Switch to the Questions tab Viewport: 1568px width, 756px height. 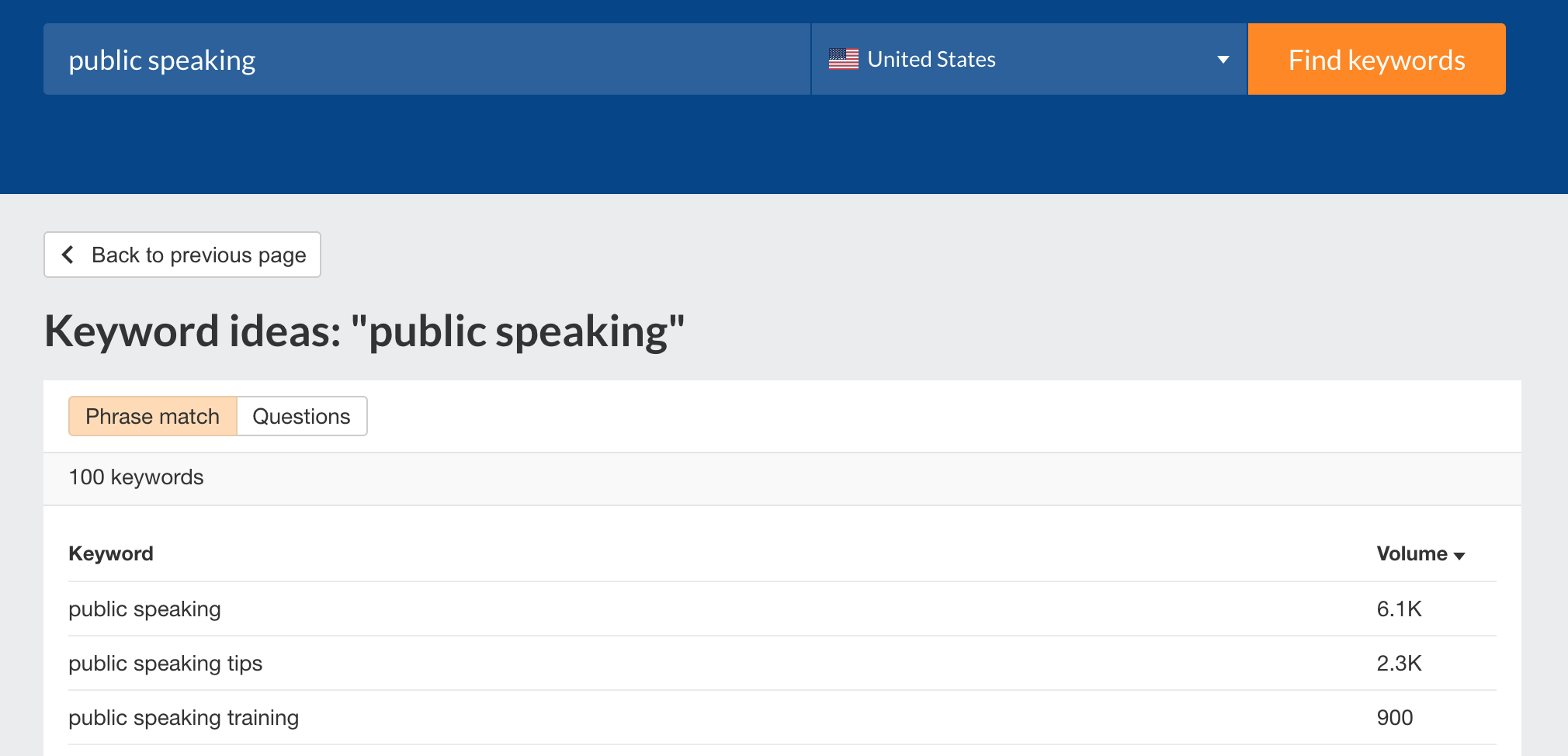click(x=302, y=416)
